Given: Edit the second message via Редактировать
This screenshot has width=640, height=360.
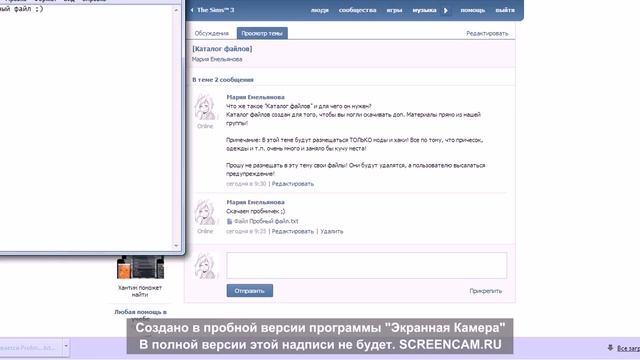Looking at the screenshot, I should pos(293,231).
